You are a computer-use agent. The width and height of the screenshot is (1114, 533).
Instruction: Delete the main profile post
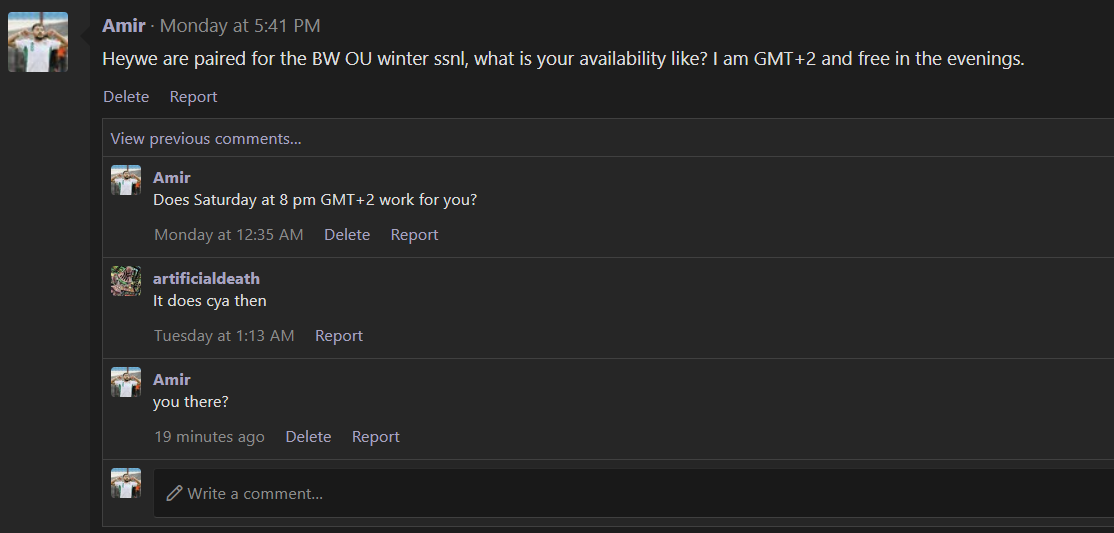pyautogui.click(x=126, y=97)
